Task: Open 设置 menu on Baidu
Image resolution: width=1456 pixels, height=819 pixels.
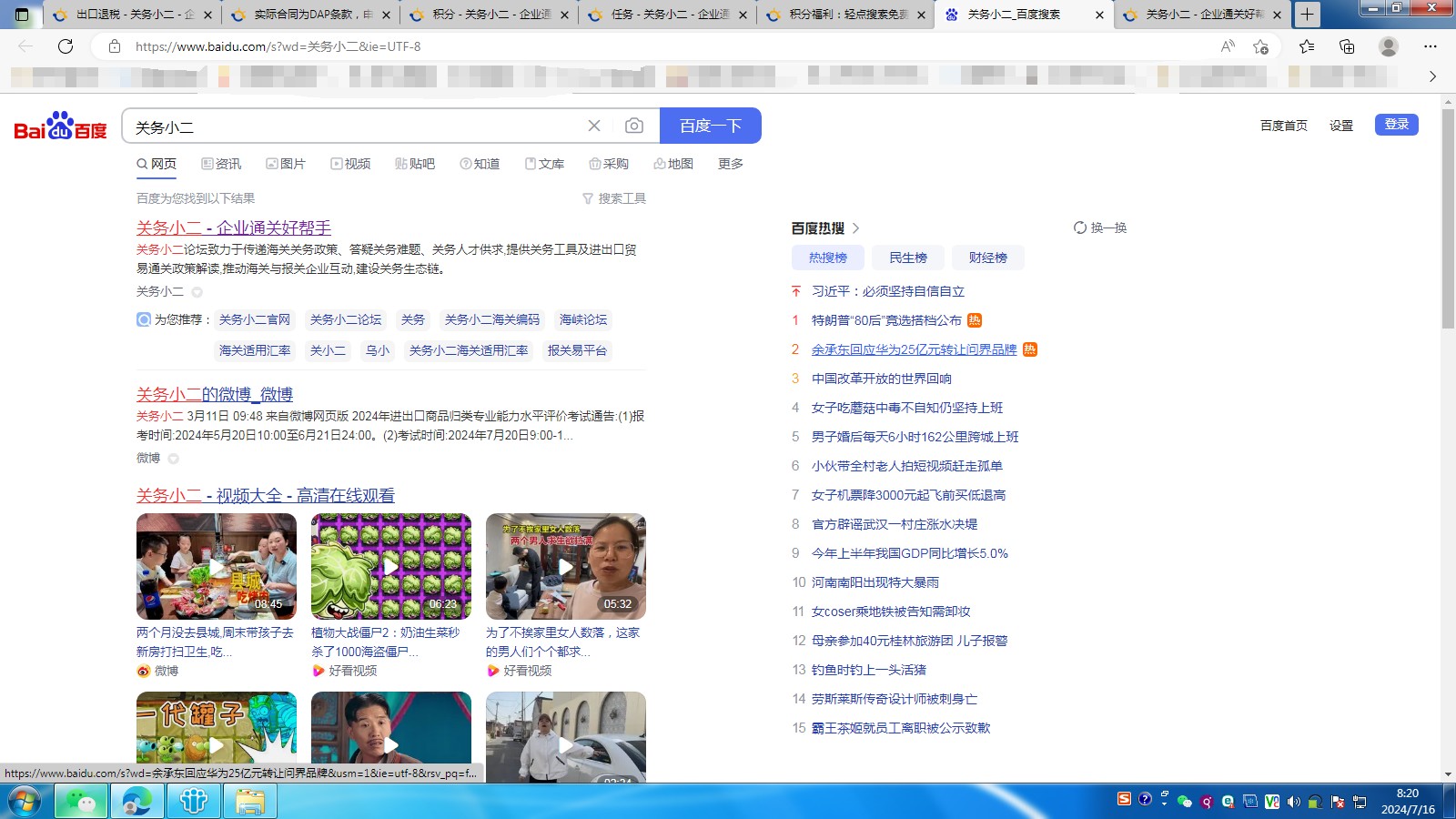Action: 1341,126
